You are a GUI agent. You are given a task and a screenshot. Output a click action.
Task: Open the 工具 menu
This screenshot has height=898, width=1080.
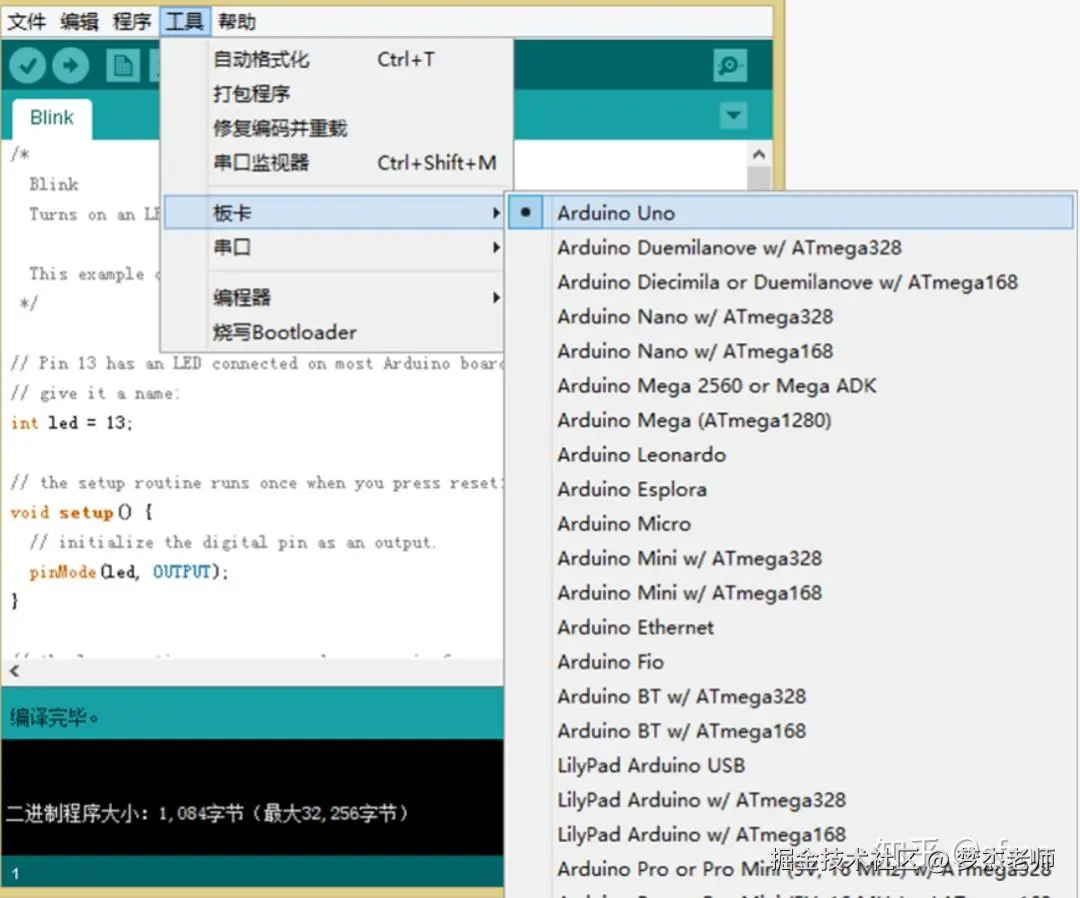pyautogui.click(x=185, y=21)
